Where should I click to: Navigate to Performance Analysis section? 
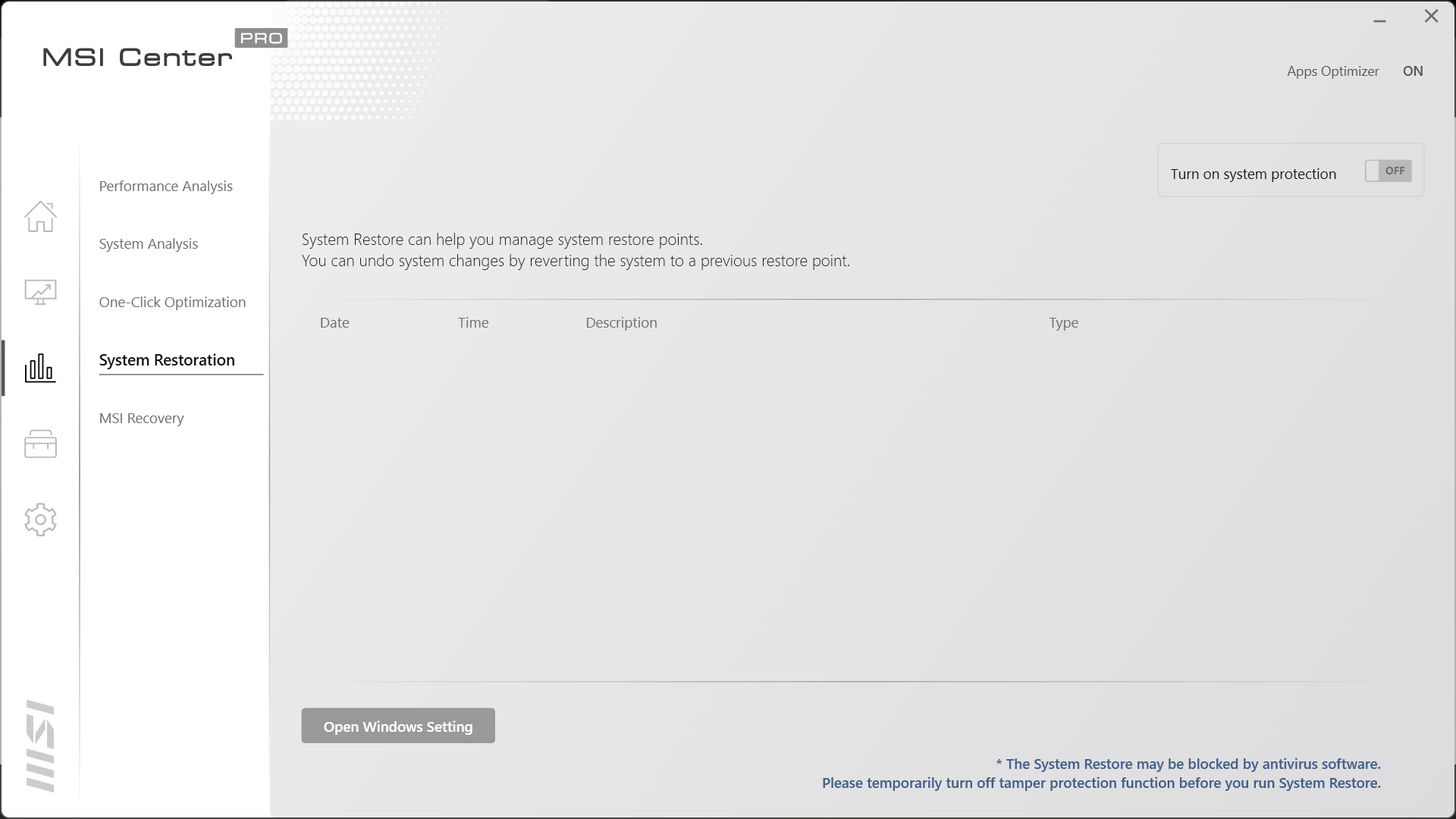(165, 185)
